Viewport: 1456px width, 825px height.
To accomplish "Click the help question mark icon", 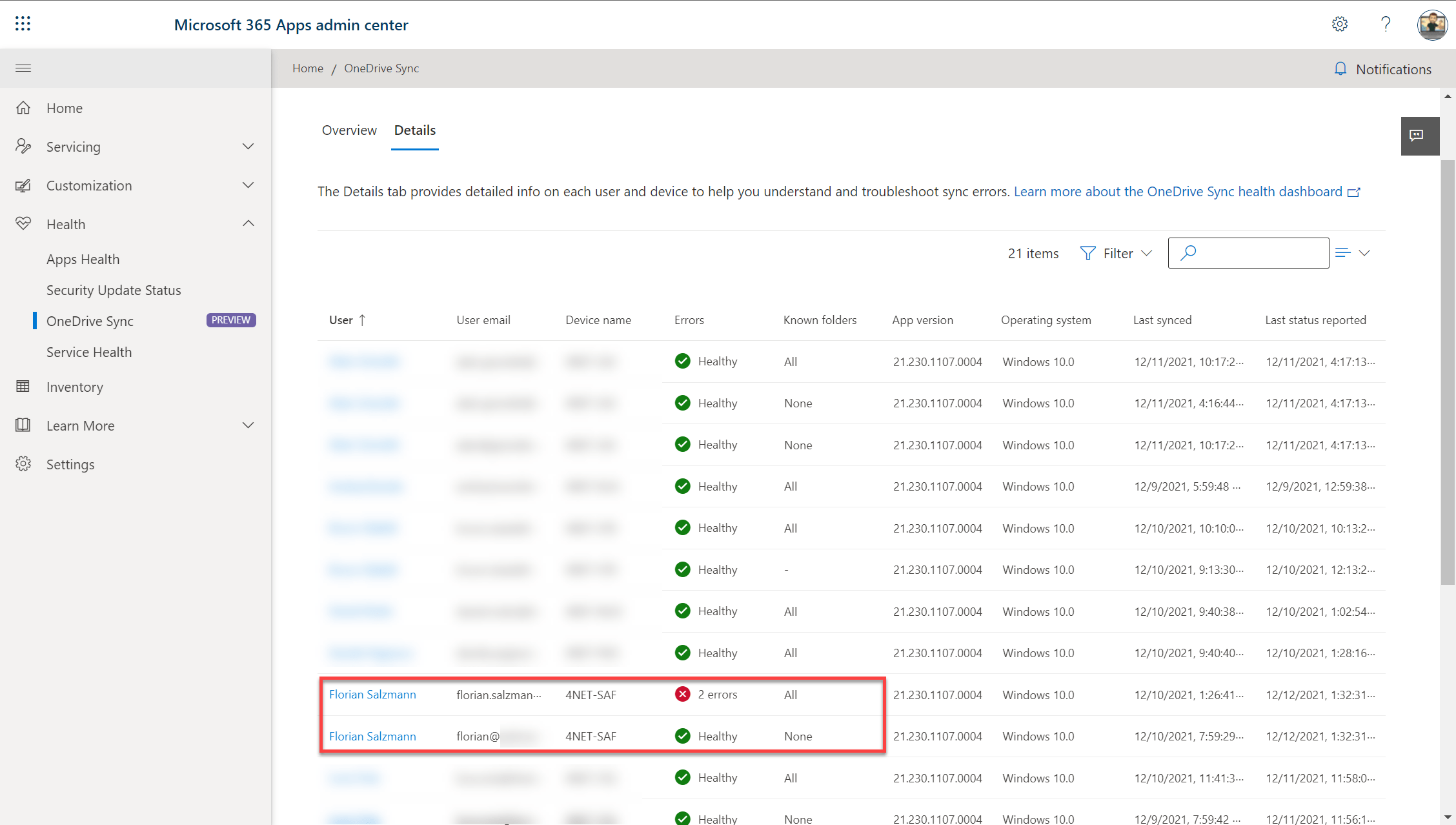I will tap(1386, 24).
